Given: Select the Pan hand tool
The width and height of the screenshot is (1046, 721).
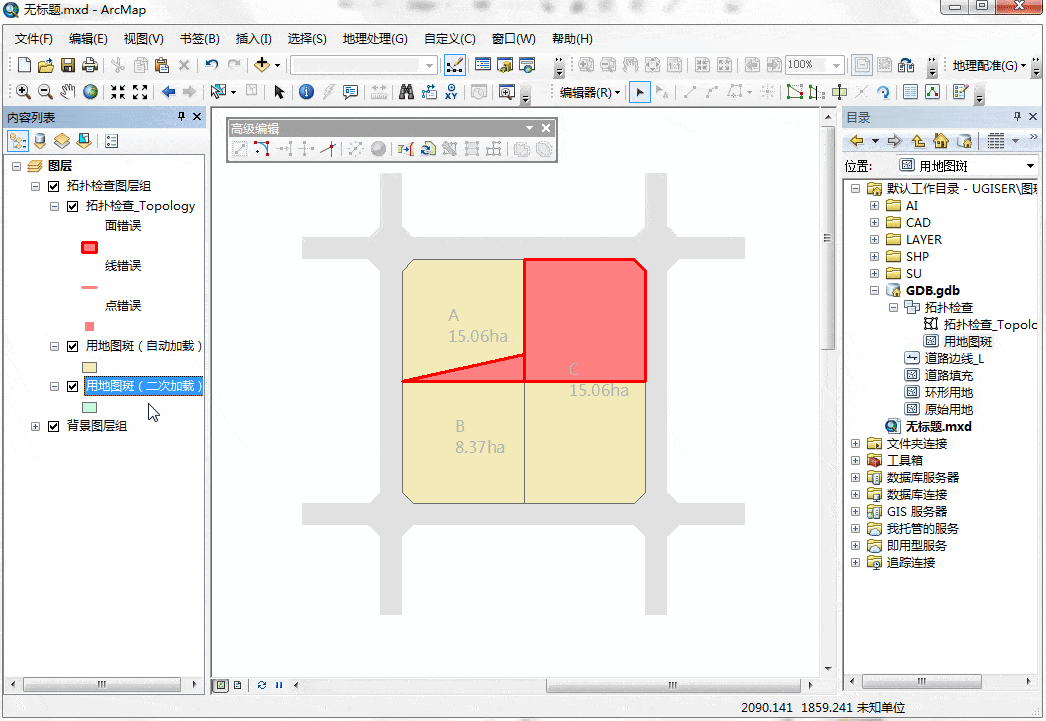Looking at the screenshot, I should tap(67, 92).
